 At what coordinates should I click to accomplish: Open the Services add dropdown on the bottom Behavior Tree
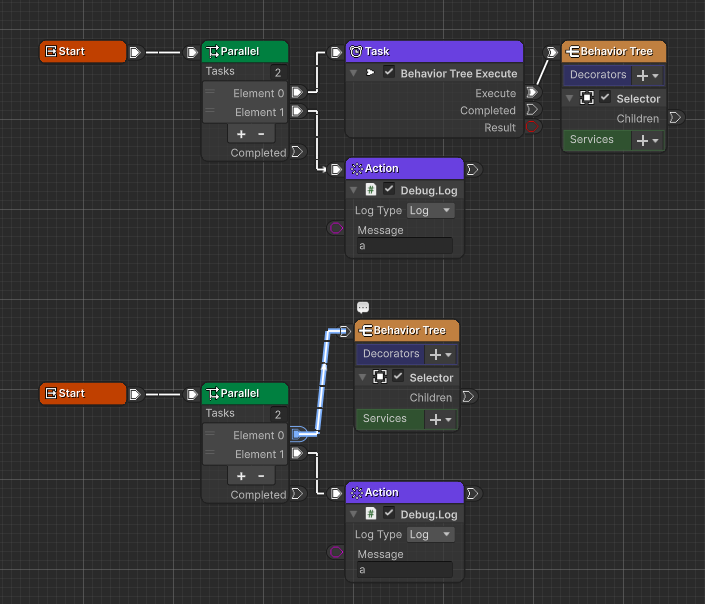(441, 419)
